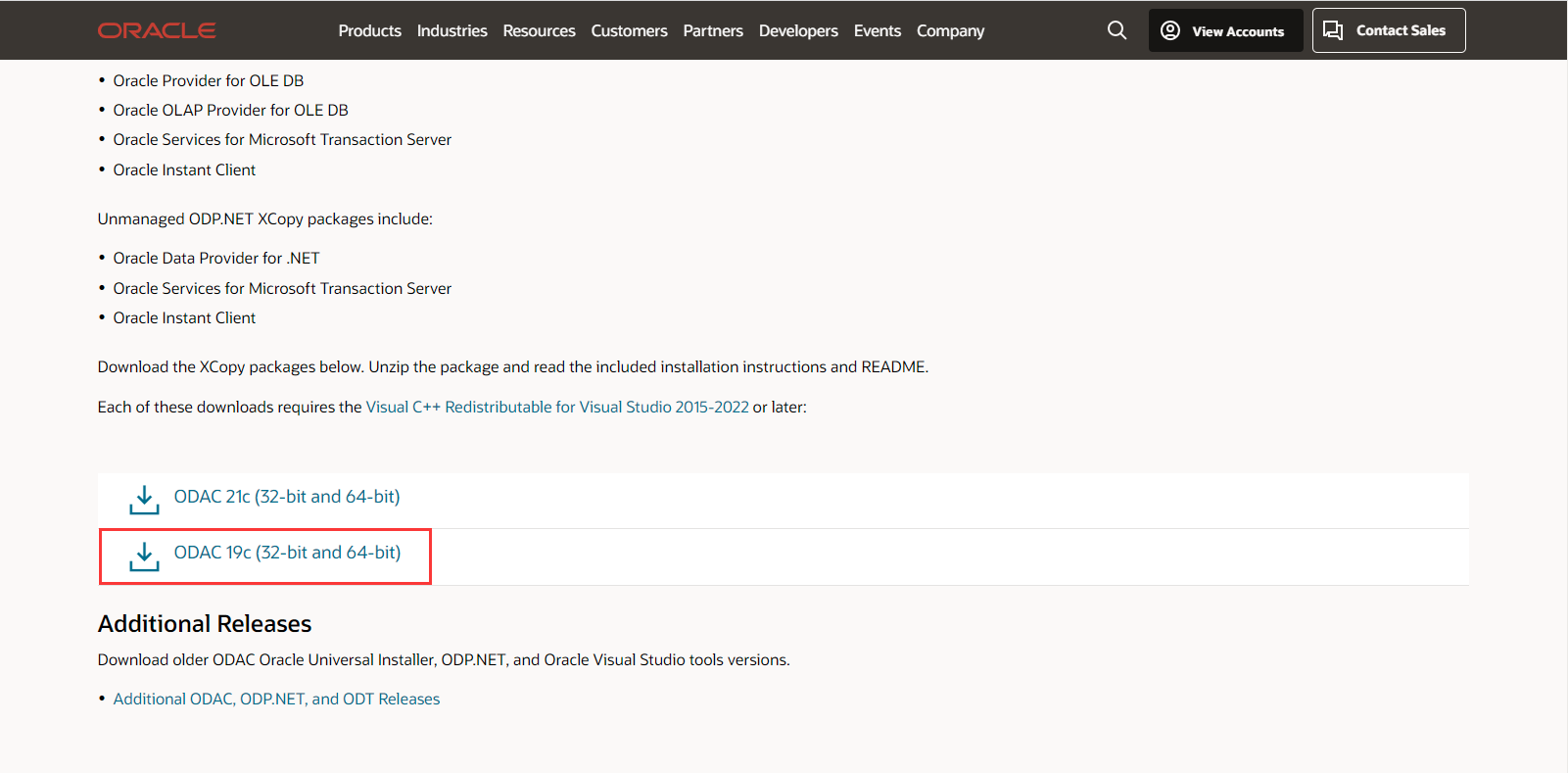Open the Products menu
Screen dimensions: 1568x773
369,30
